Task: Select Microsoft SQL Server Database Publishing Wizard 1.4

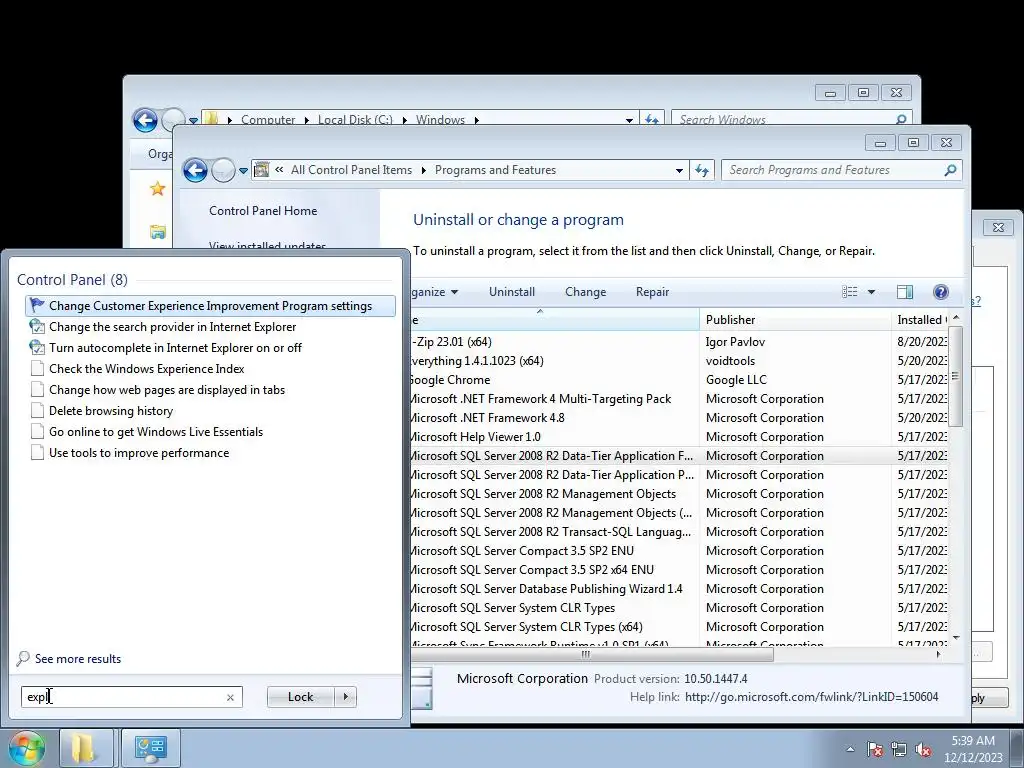Action: (679, 589)
